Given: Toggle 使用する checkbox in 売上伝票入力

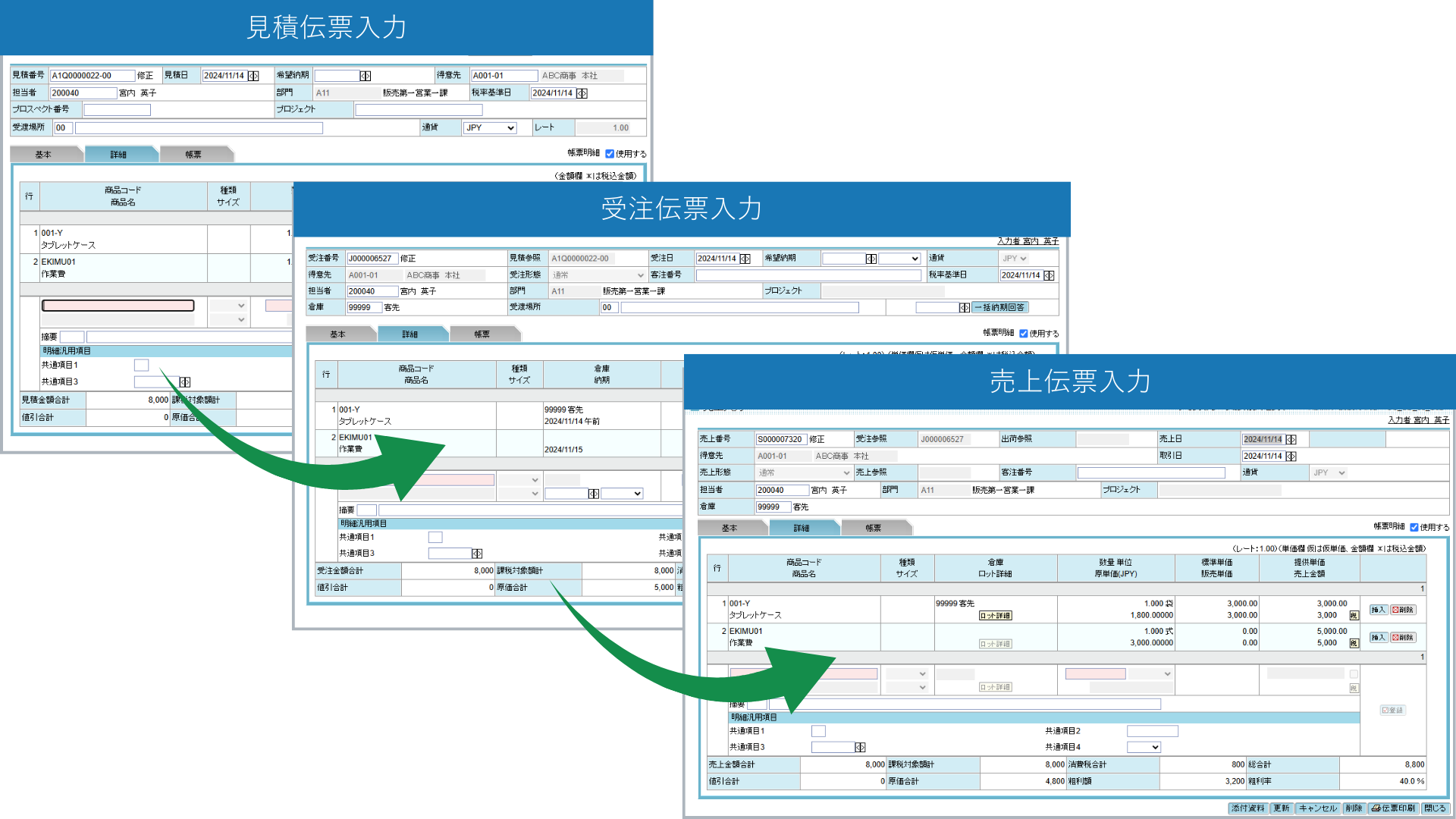Looking at the screenshot, I should [x=1414, y=528].
